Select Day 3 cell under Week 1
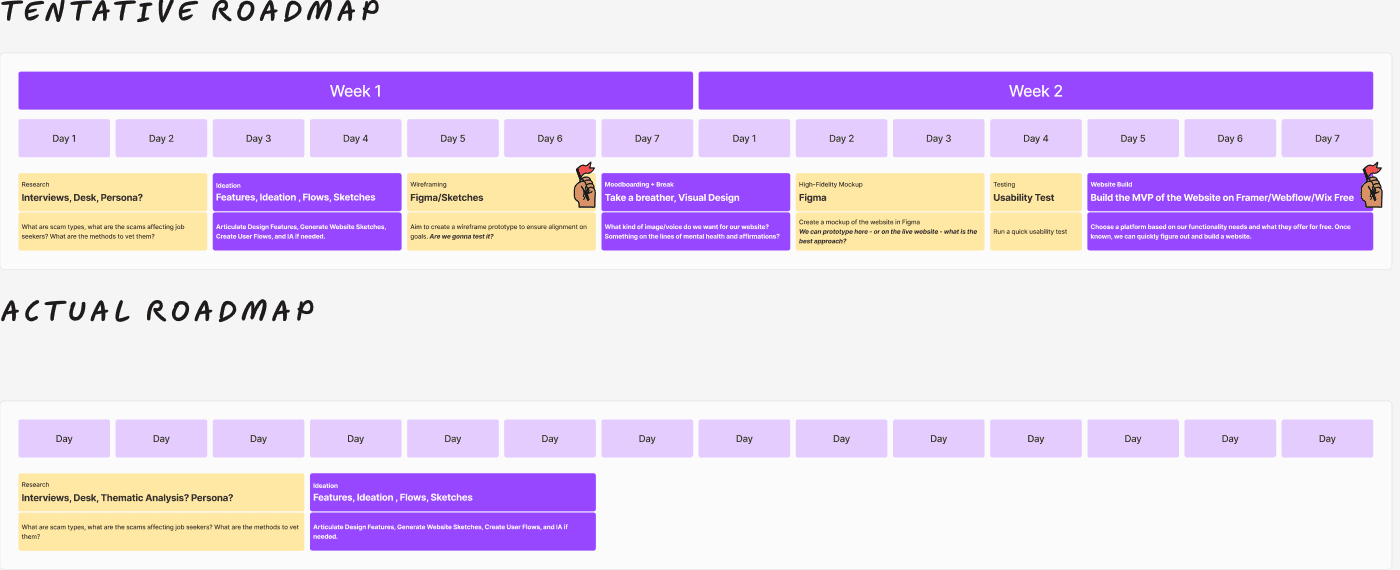 (x=258, y=139)
